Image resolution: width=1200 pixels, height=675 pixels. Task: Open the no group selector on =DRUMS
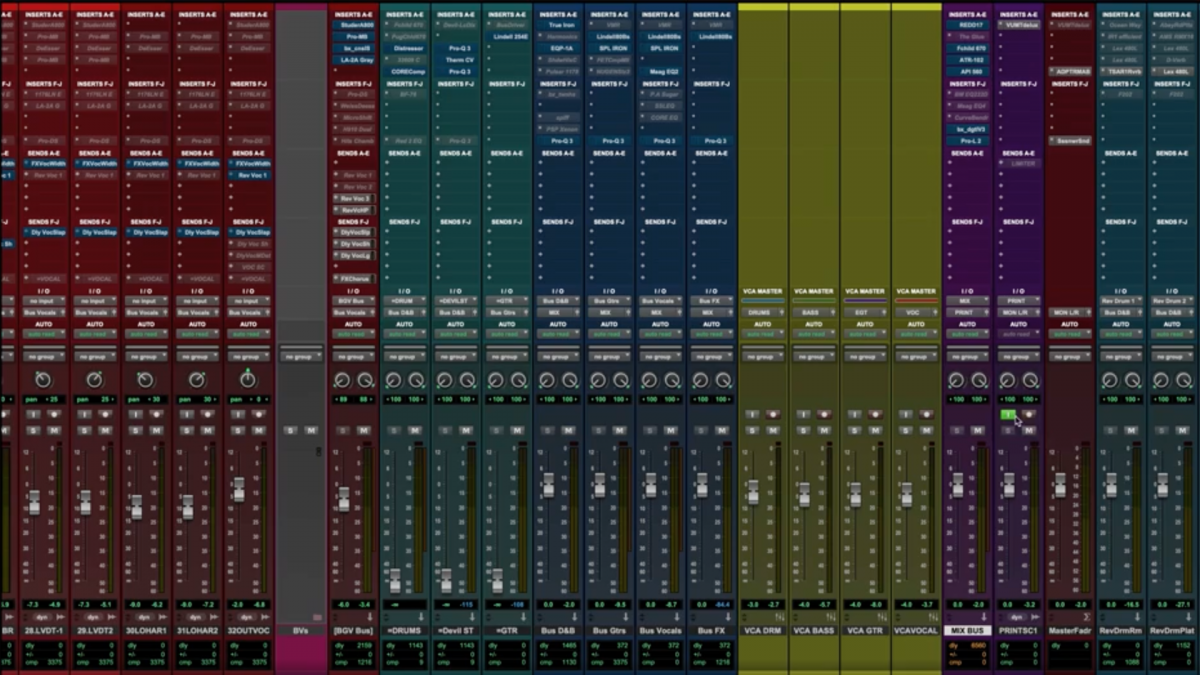406,356
